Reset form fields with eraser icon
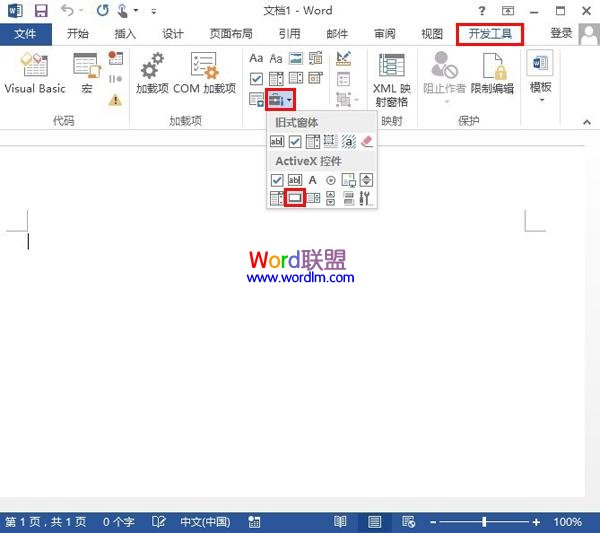600x533 pixels. (367, 142)
